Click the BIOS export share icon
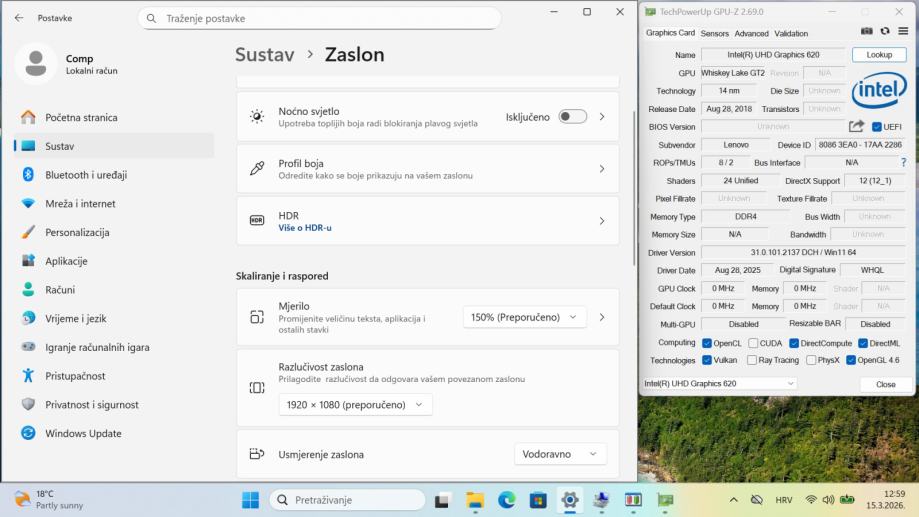Viewport: 919px width, 517px height. 856,126
